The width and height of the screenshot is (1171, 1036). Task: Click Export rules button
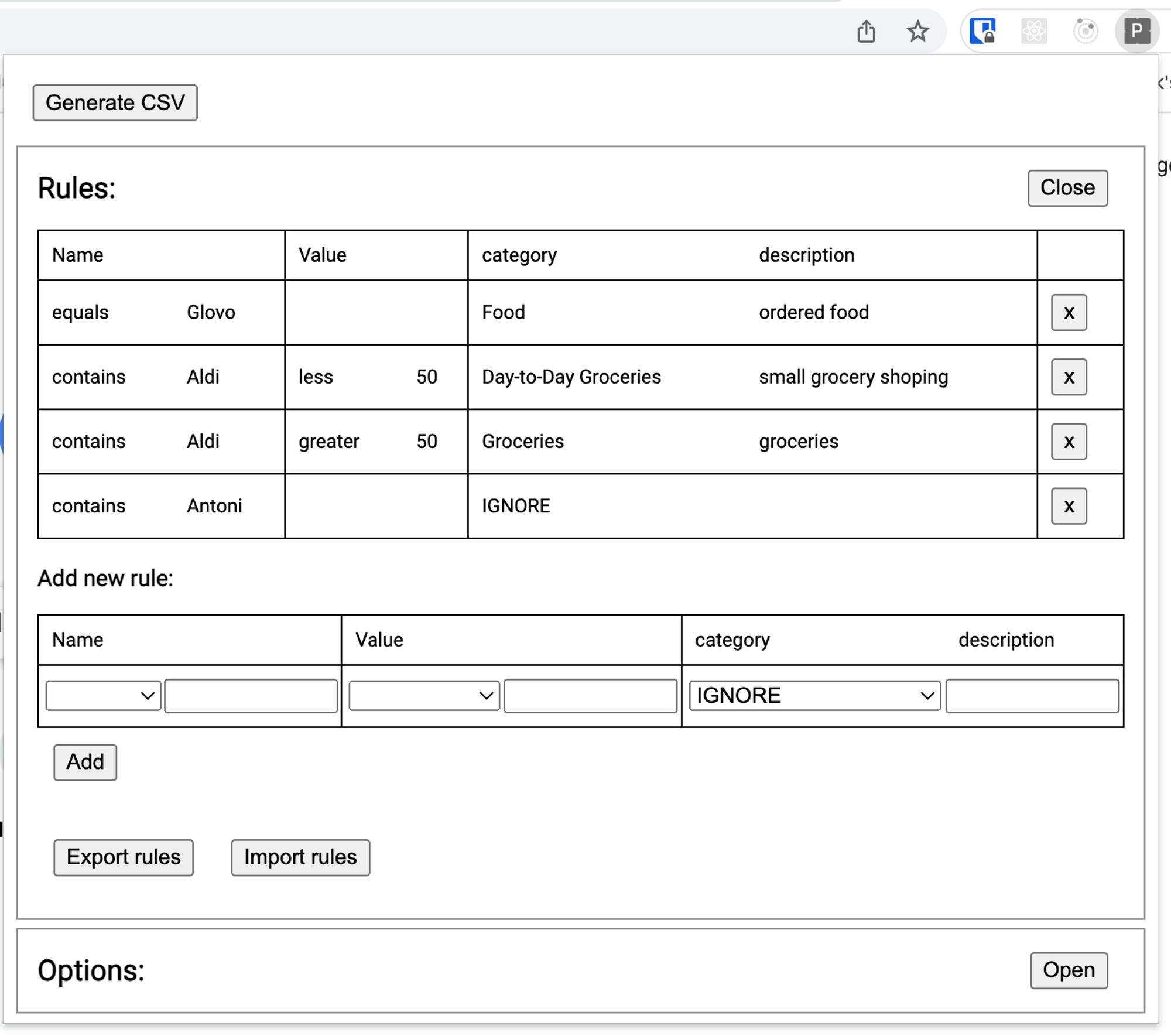pos(124,857)
